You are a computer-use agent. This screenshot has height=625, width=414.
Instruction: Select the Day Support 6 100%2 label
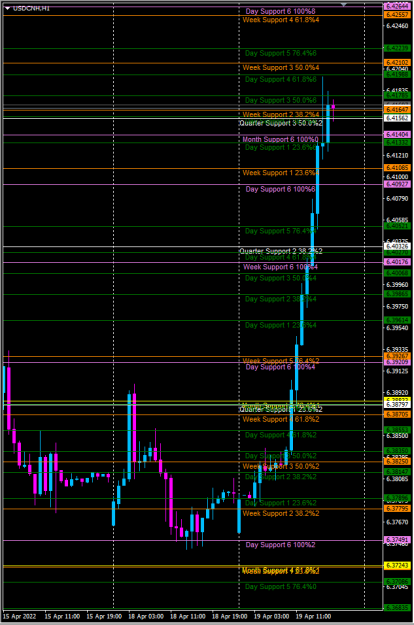280,544
